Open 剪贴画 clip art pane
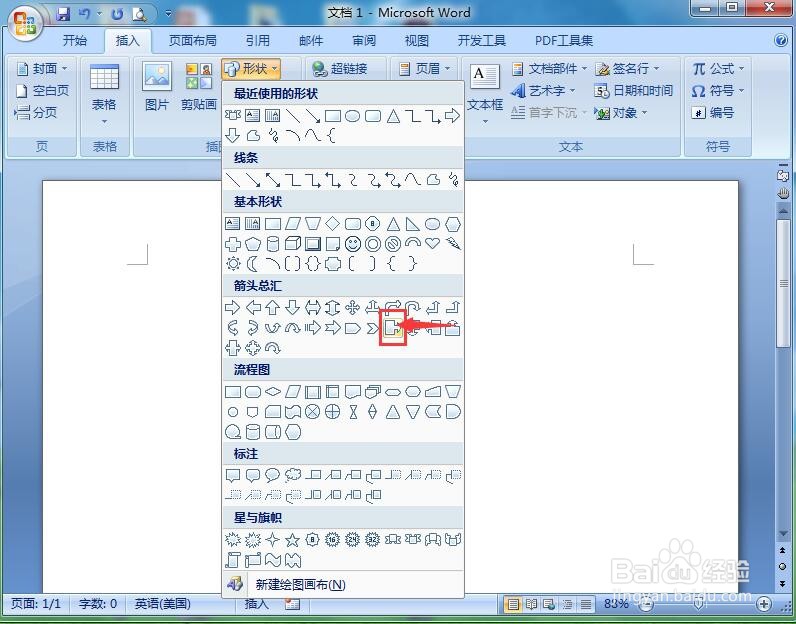The image size is (796, 624). pos(199,86)
